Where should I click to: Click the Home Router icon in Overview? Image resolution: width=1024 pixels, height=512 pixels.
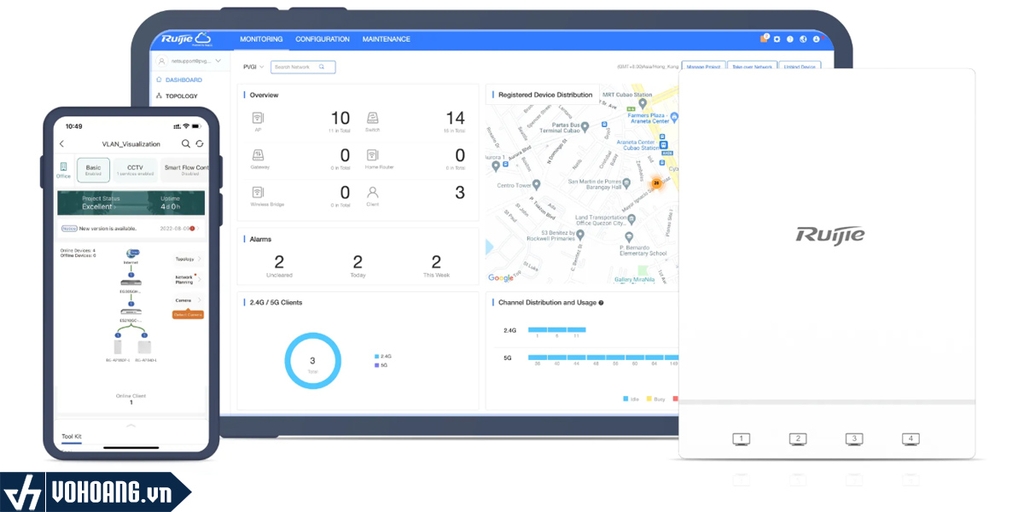372,155
